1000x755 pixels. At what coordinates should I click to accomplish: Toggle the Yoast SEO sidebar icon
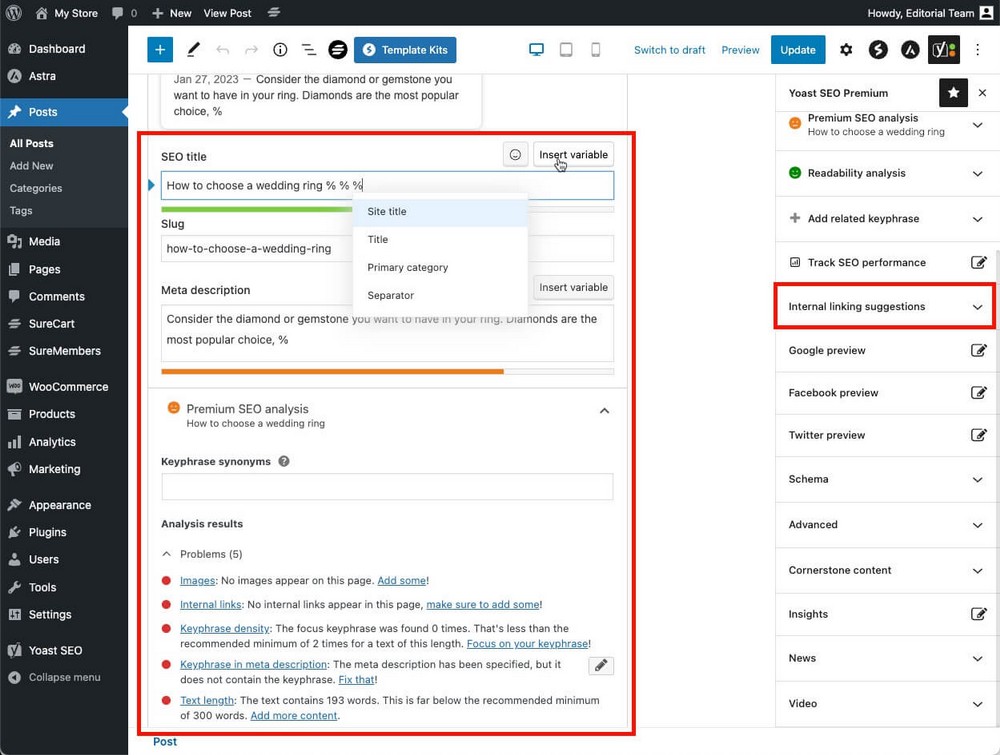943,50
